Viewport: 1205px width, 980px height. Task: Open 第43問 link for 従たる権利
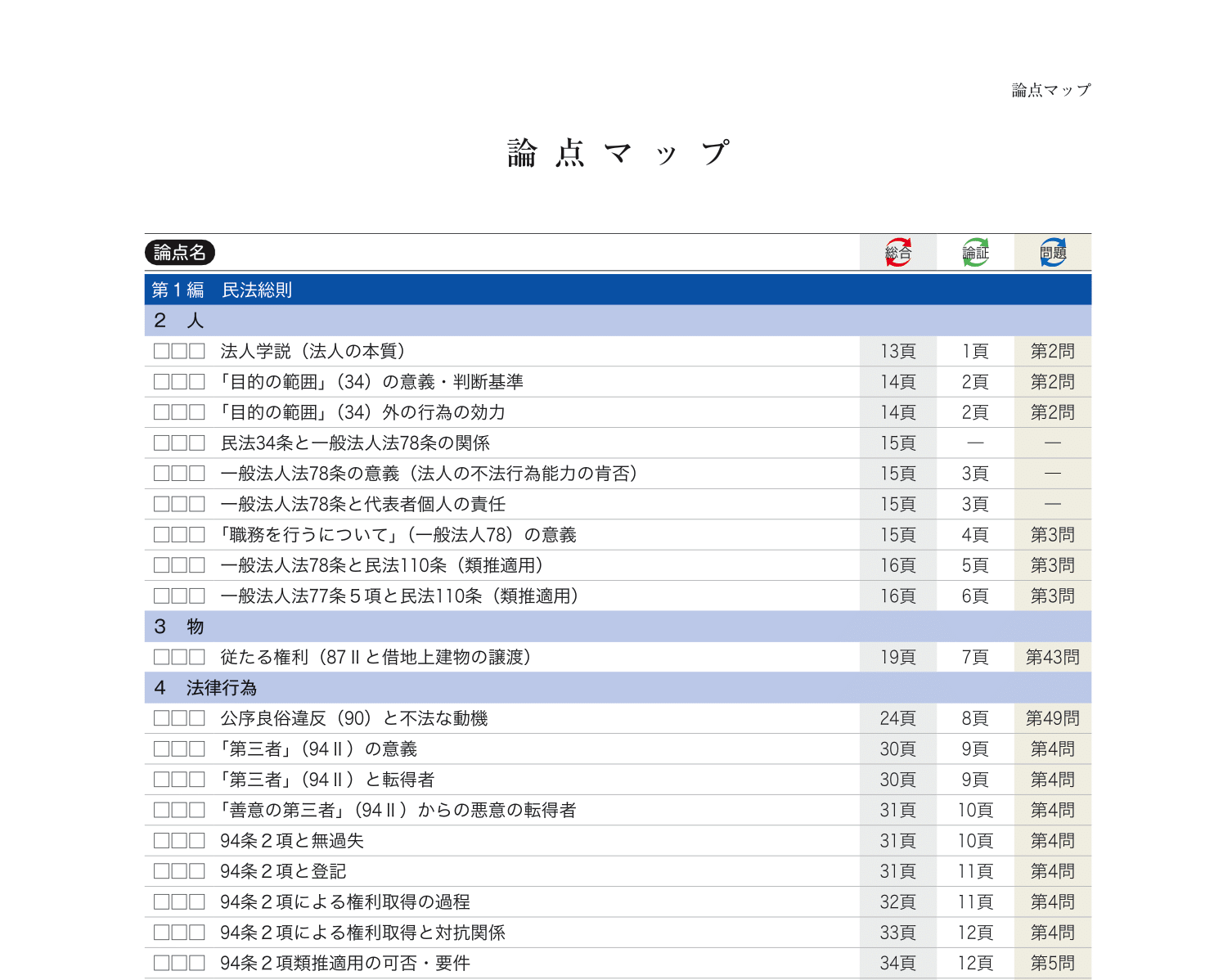1052,656
